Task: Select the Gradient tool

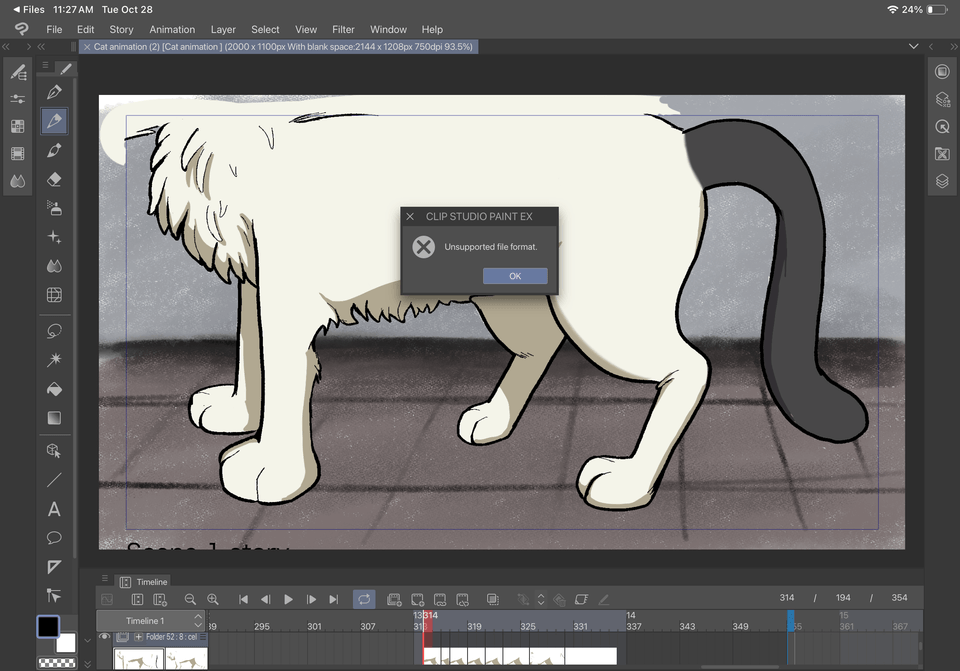Action: 54,418
